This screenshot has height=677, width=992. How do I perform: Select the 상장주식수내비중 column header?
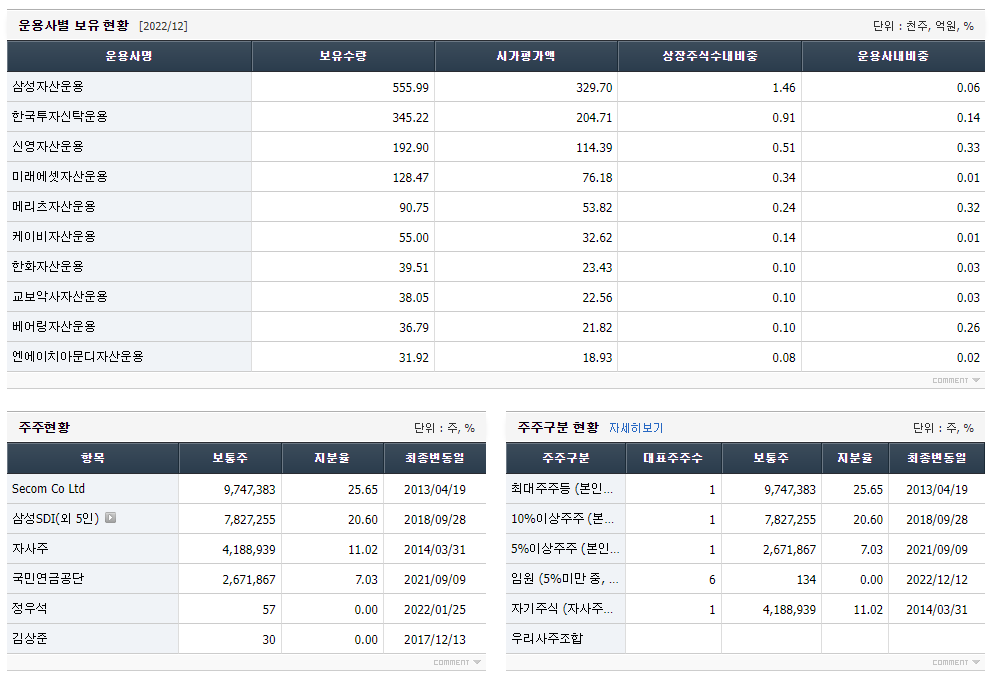pyautogui.click(x=710, y=56)
